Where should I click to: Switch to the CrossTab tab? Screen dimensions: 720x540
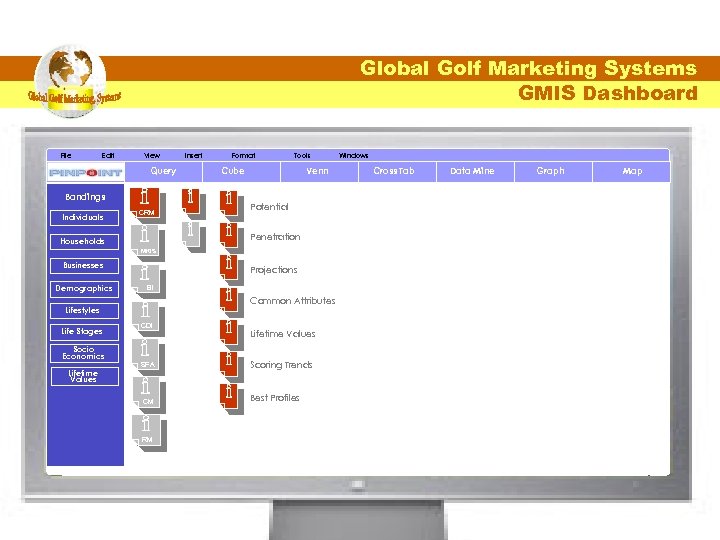click(397, 172)
